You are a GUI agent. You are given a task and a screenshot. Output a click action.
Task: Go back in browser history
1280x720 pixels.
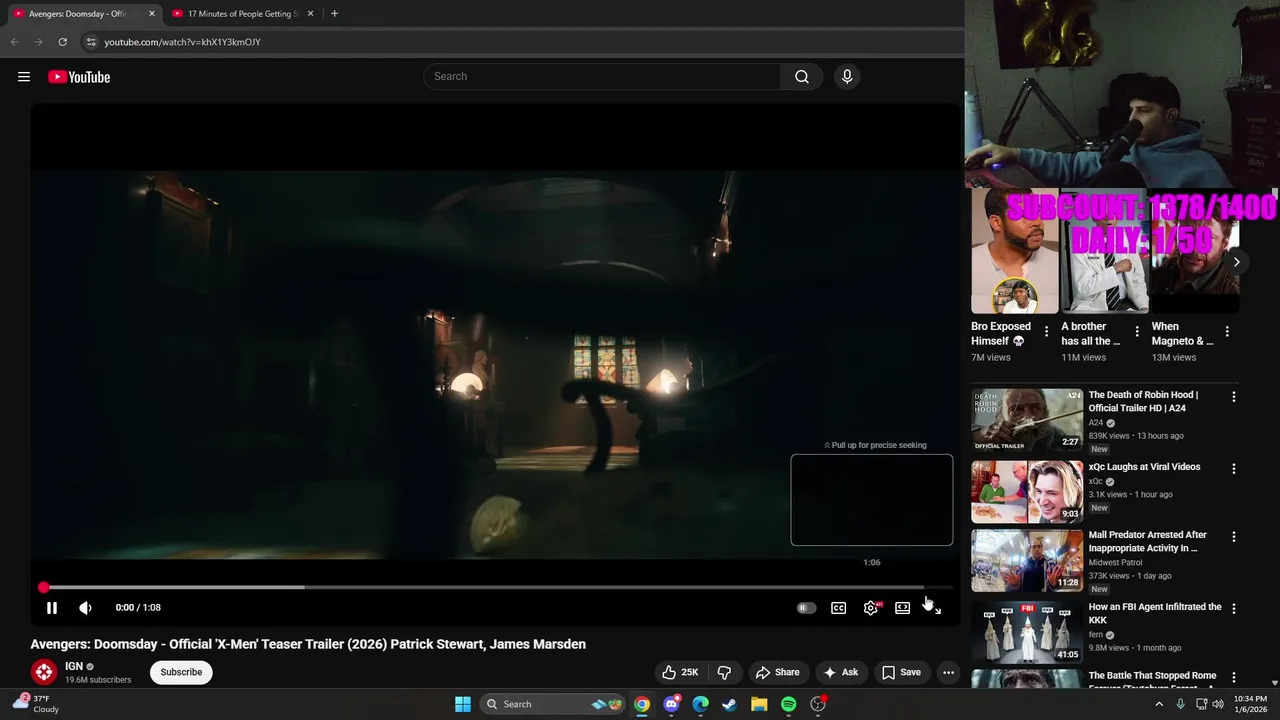point(14,42)
